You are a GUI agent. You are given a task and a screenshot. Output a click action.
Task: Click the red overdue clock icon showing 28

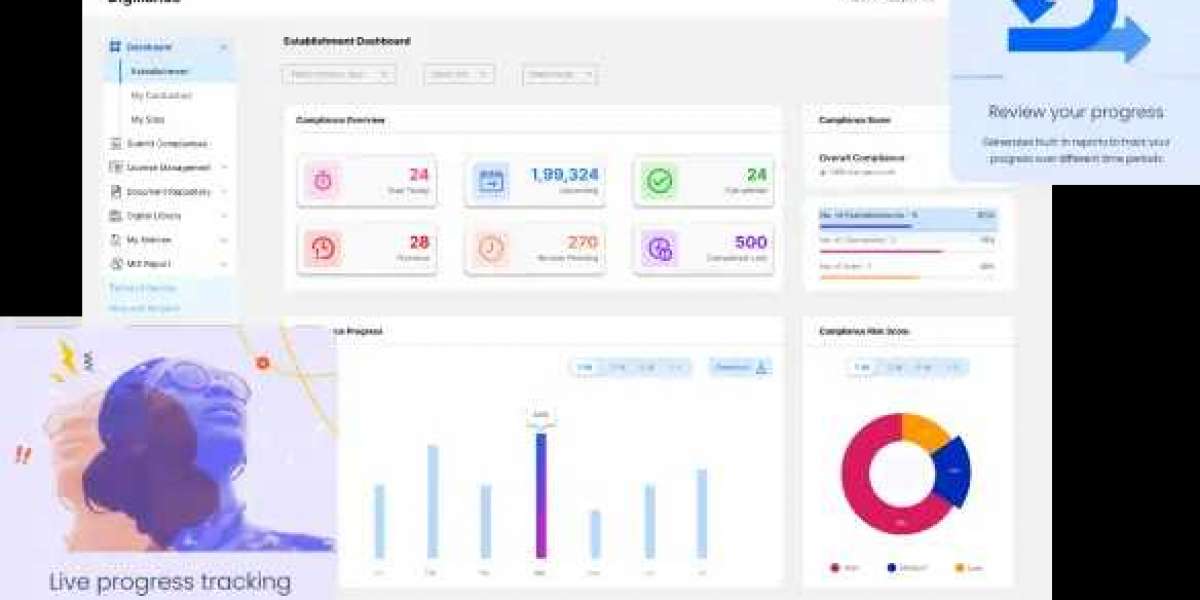[323, 248]
